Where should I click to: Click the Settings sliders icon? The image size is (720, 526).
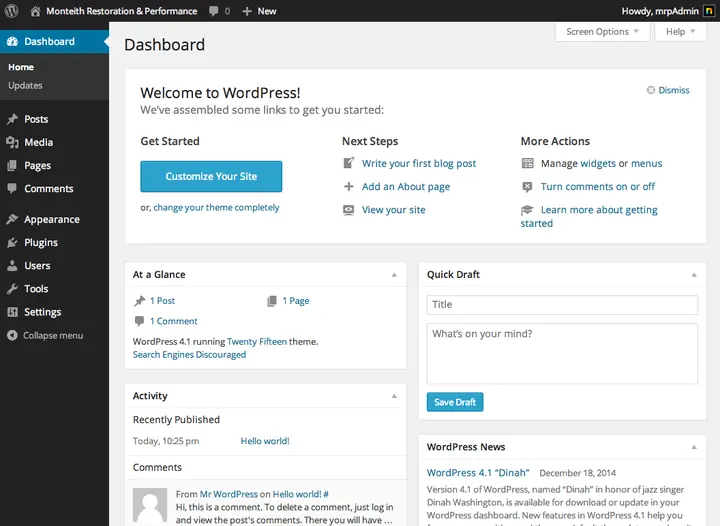tap(12, 312)
